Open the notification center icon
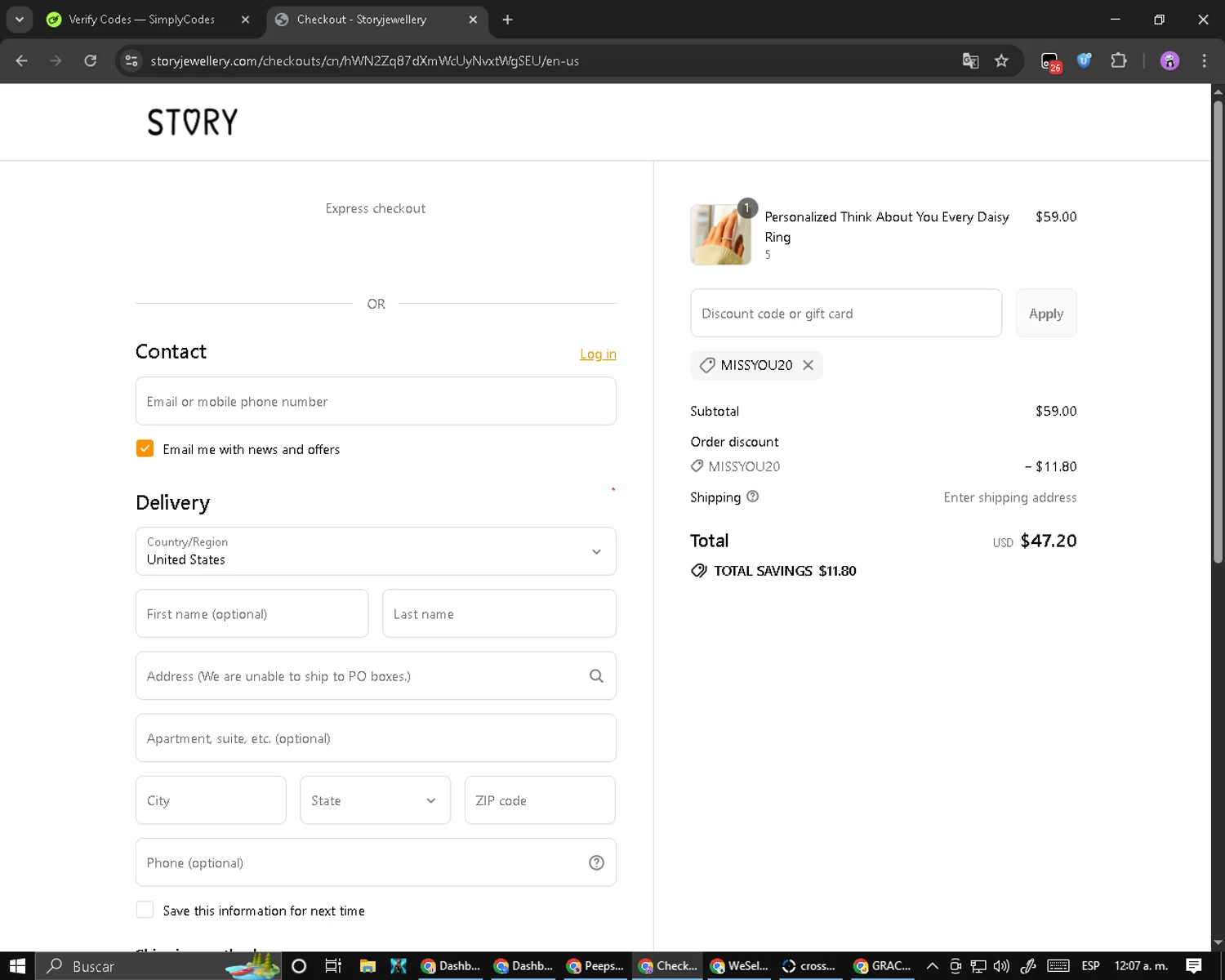The image size is (1225, 980). click(x=1194, y=965)
